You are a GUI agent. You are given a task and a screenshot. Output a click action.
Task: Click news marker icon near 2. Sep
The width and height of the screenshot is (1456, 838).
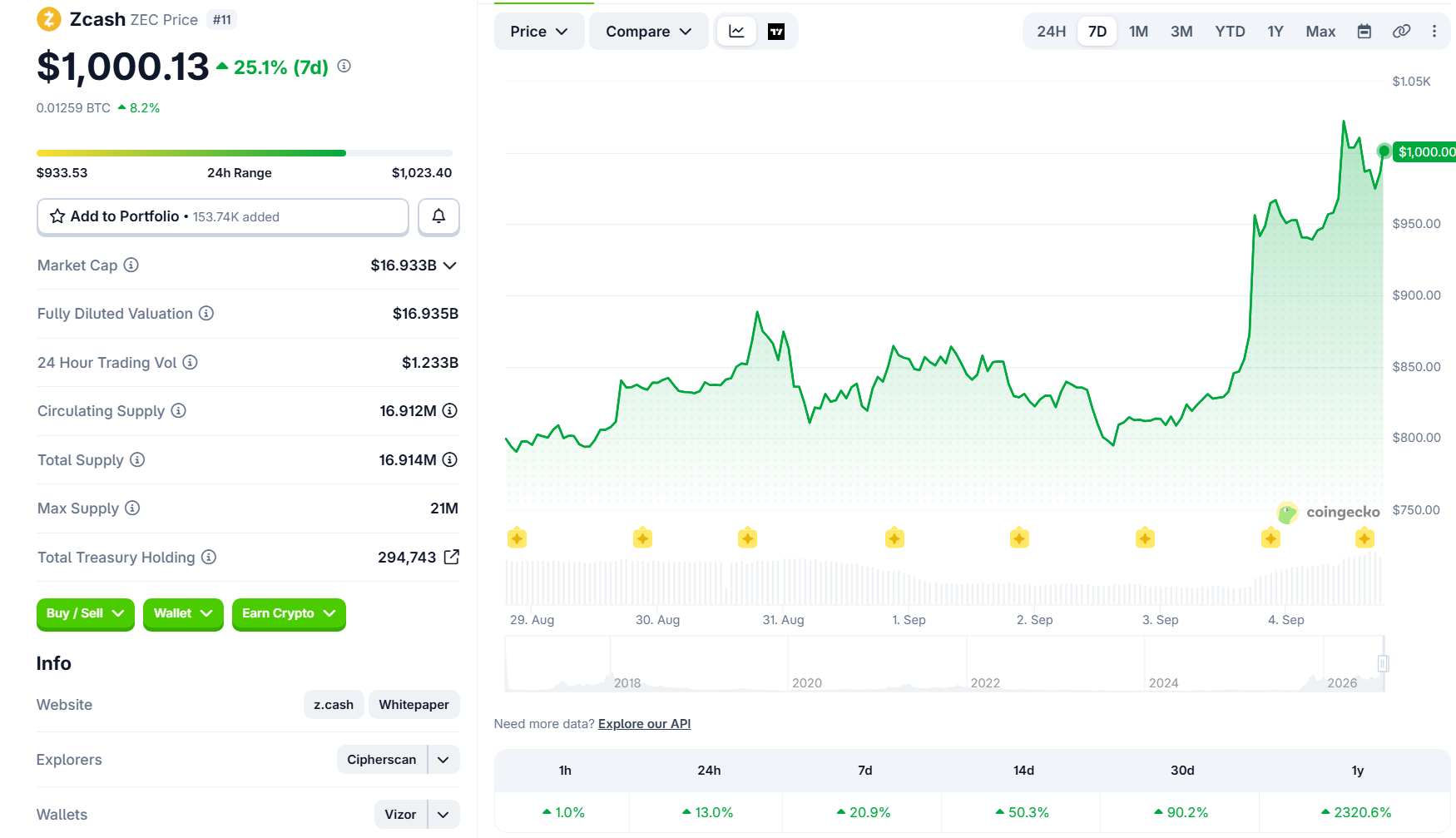coord(1019,538)
